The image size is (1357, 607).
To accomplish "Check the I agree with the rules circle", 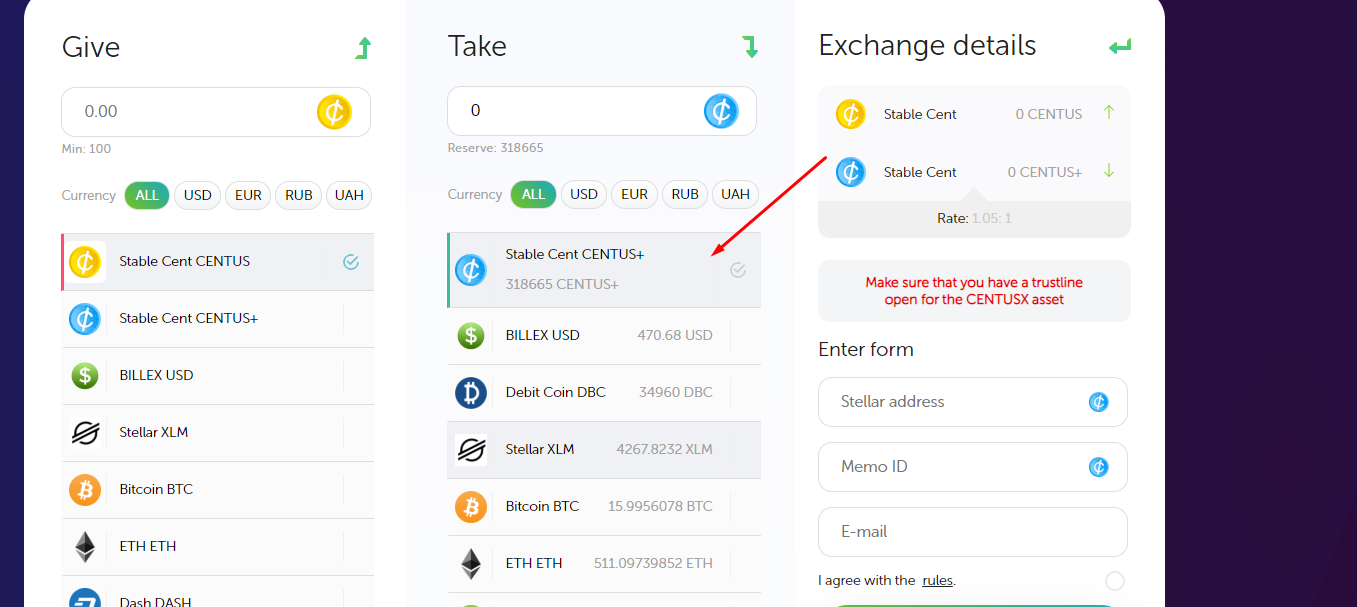I will pyautogui.click(x=1115, y=581).
